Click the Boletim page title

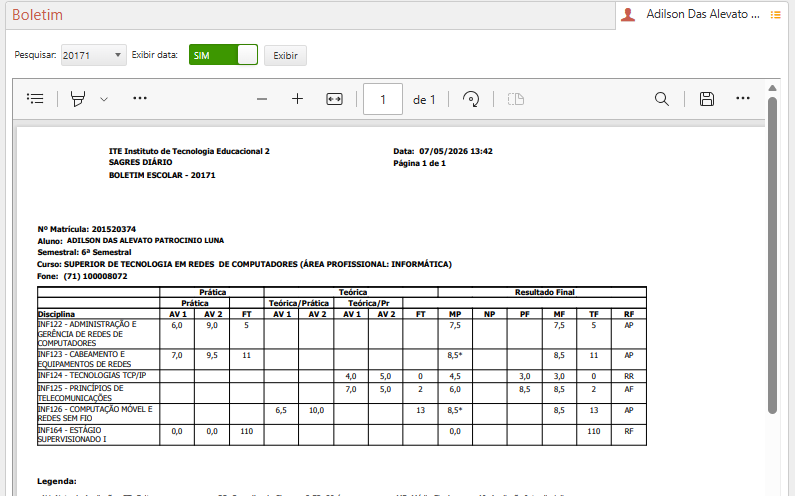[38, 15]
